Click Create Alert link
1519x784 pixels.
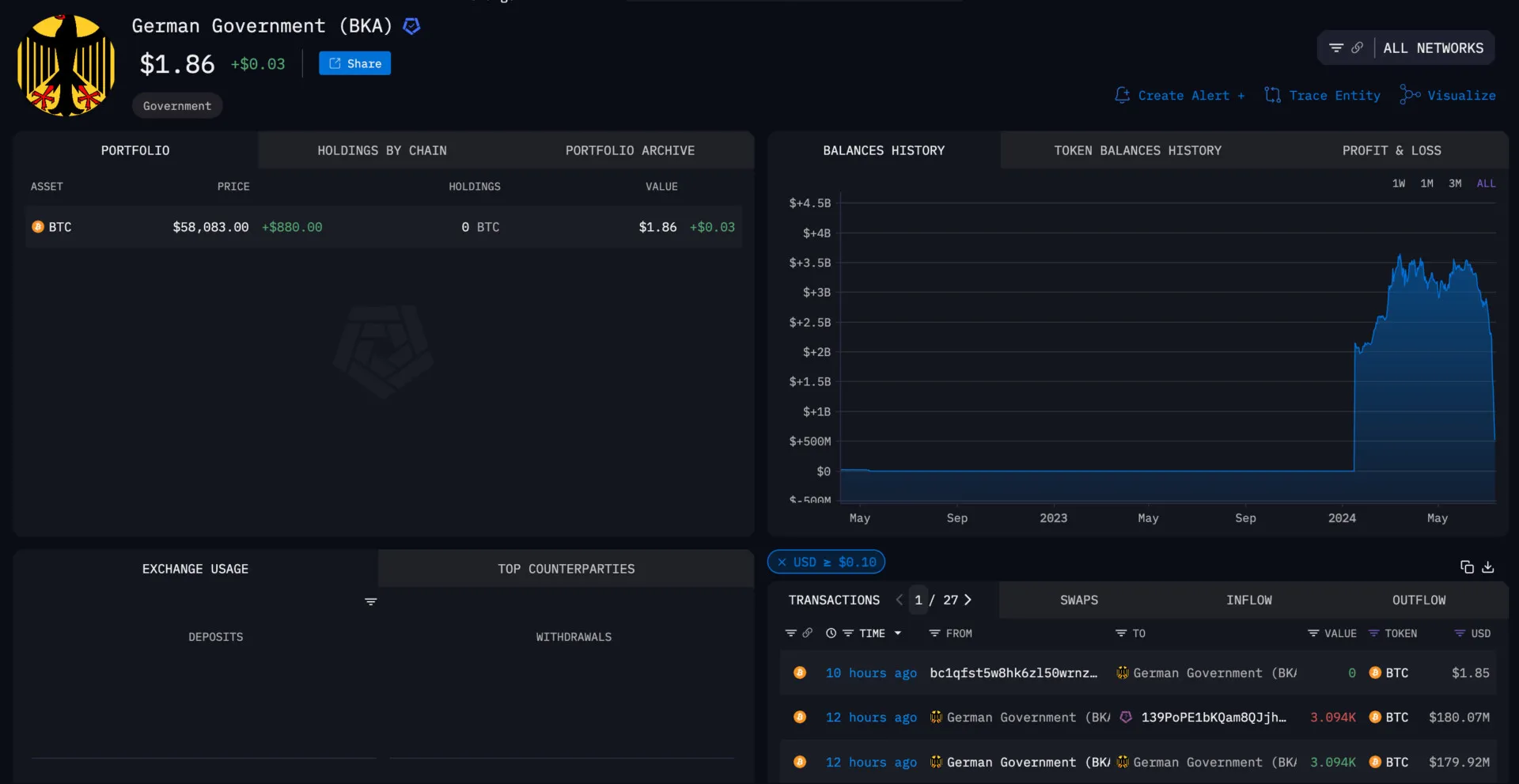(1180, 96)
